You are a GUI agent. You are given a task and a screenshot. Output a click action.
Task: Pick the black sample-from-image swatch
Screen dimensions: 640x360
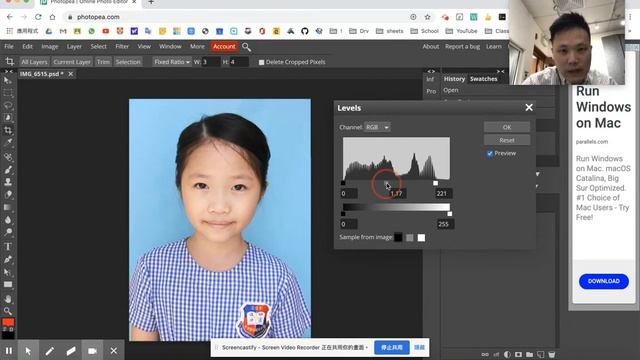398,237
